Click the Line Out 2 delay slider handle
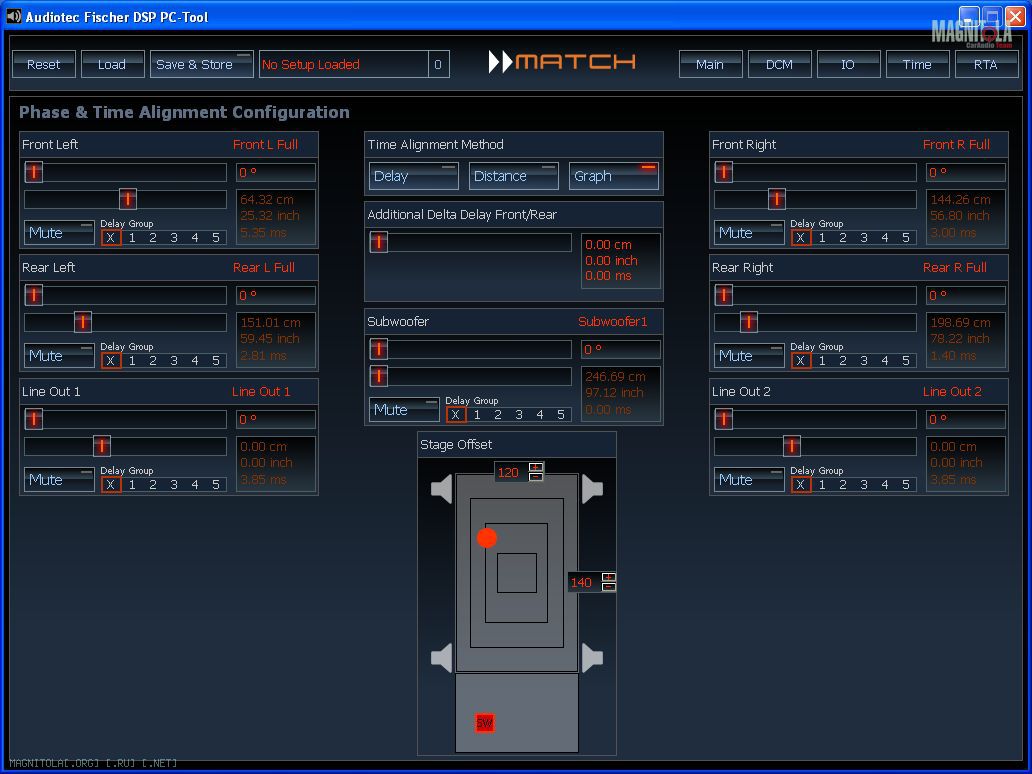Image resolution: width=1032 pixels, height=774 pixels. (791, 446)
